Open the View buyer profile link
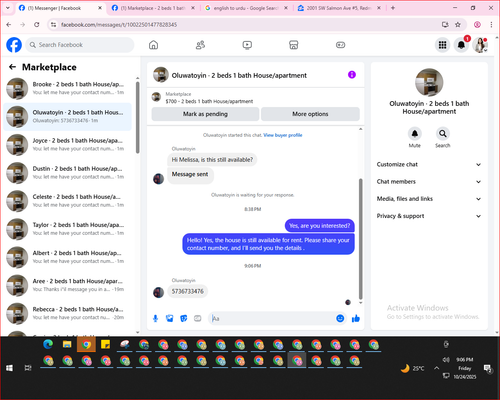 (283, 135)
